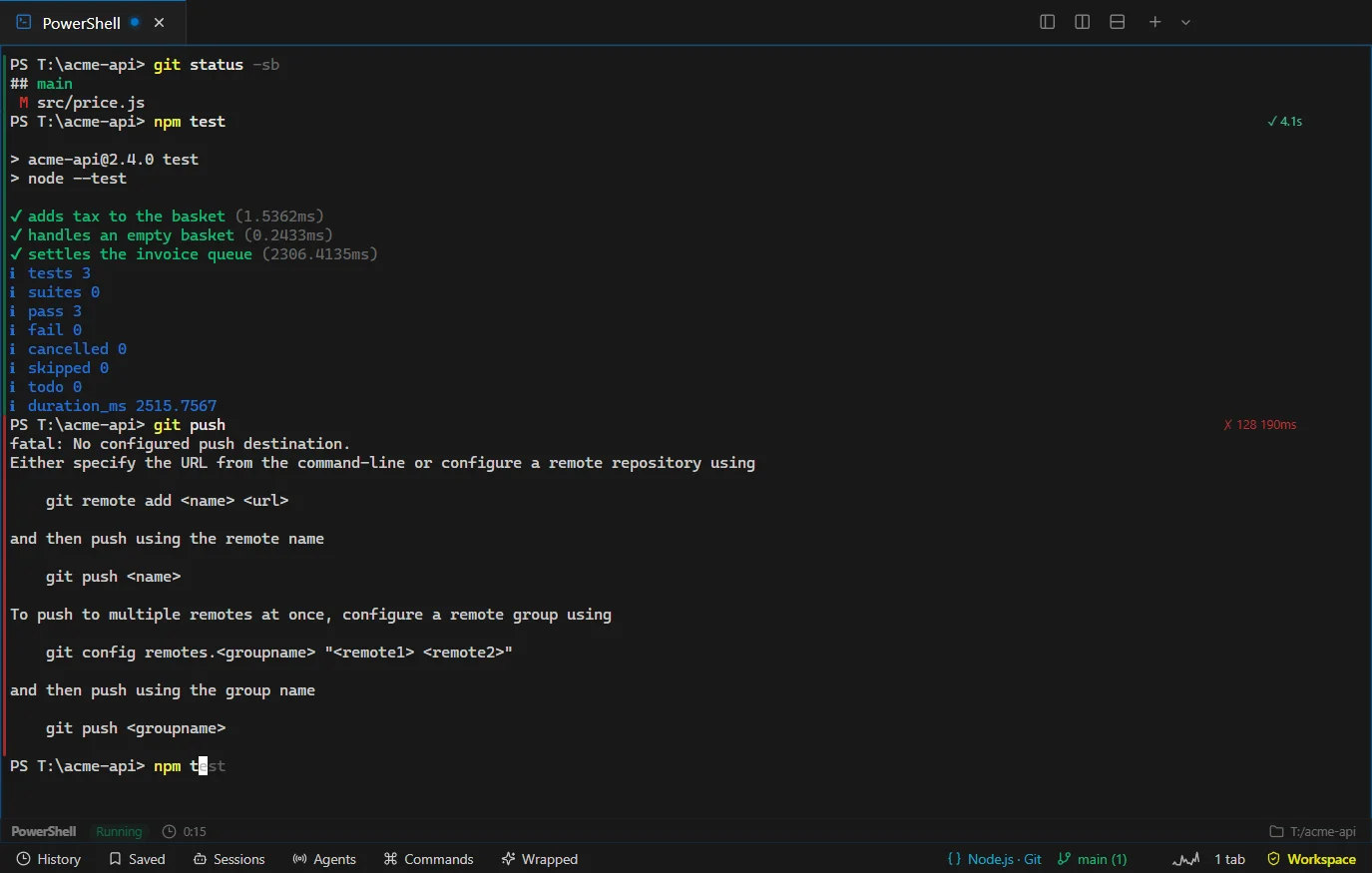Click the 'settles the invoice queue' test result

coord(194,254)
